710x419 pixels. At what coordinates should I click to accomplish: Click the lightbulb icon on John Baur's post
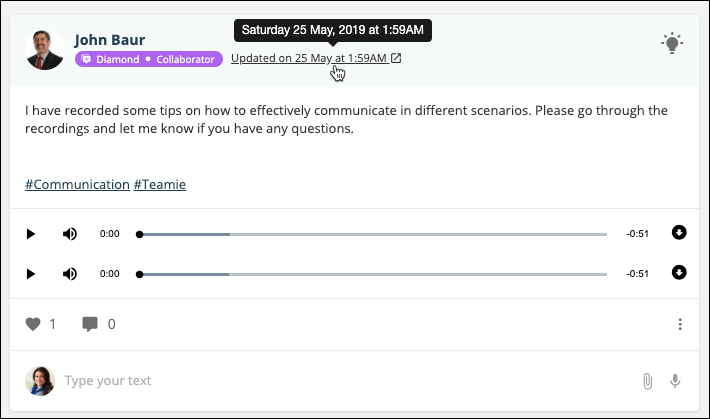[672, 43]
